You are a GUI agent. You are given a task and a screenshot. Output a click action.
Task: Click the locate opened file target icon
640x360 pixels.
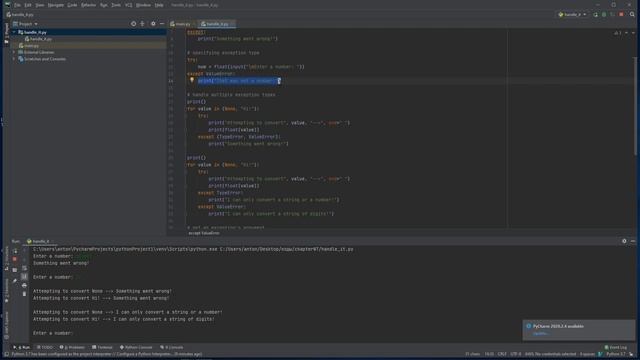pos(133,24)
